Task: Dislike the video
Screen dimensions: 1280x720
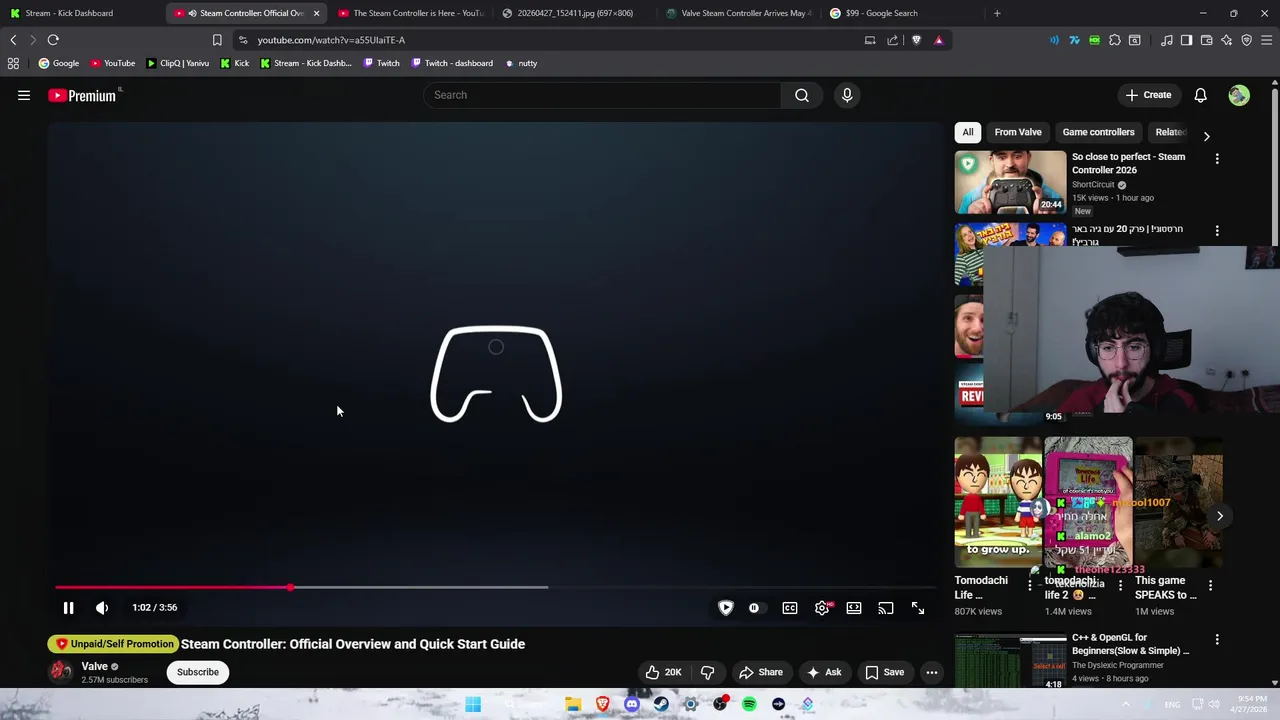Action: point(707,672)
